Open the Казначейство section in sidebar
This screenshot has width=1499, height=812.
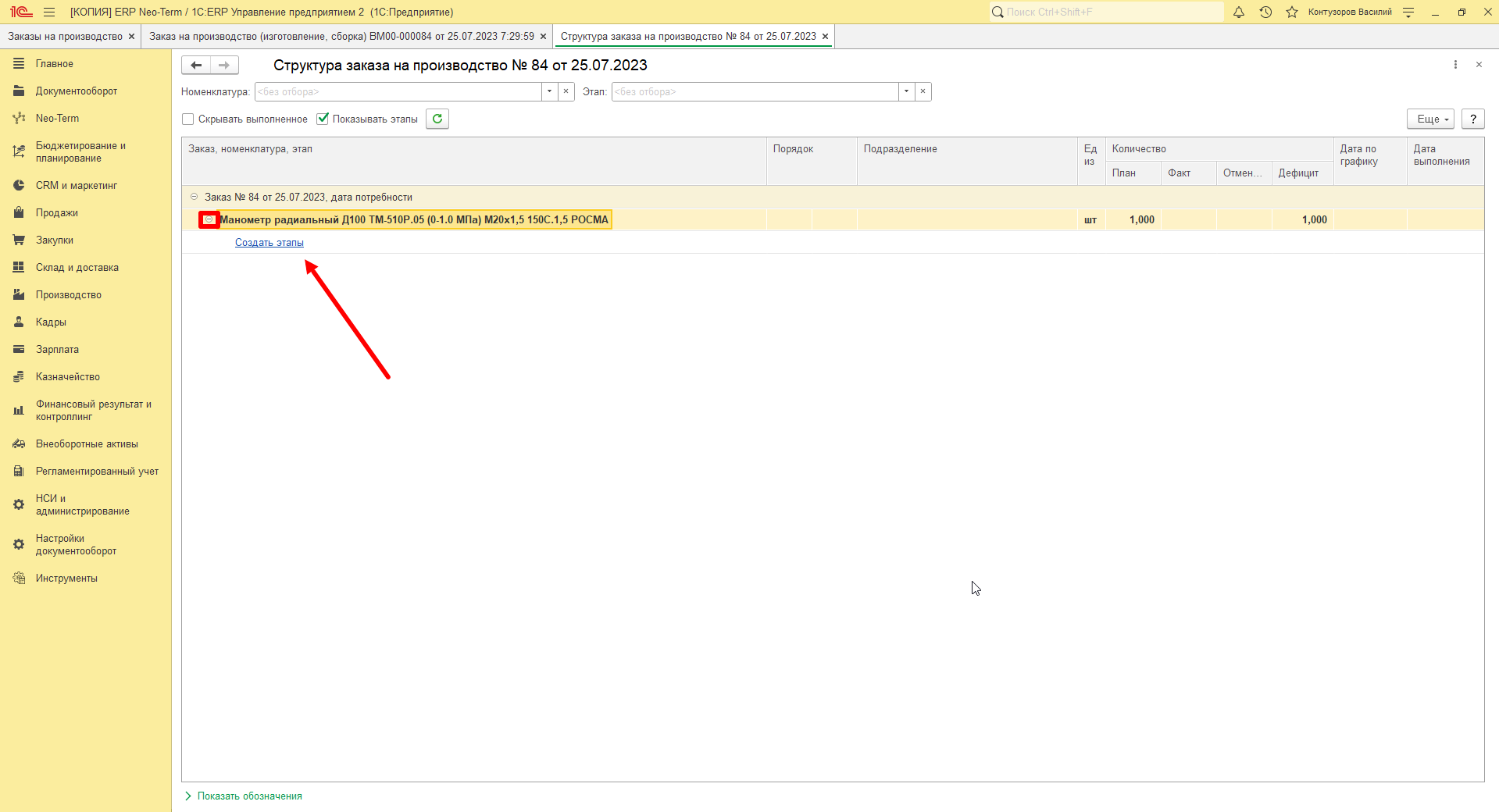pos(68,376)
